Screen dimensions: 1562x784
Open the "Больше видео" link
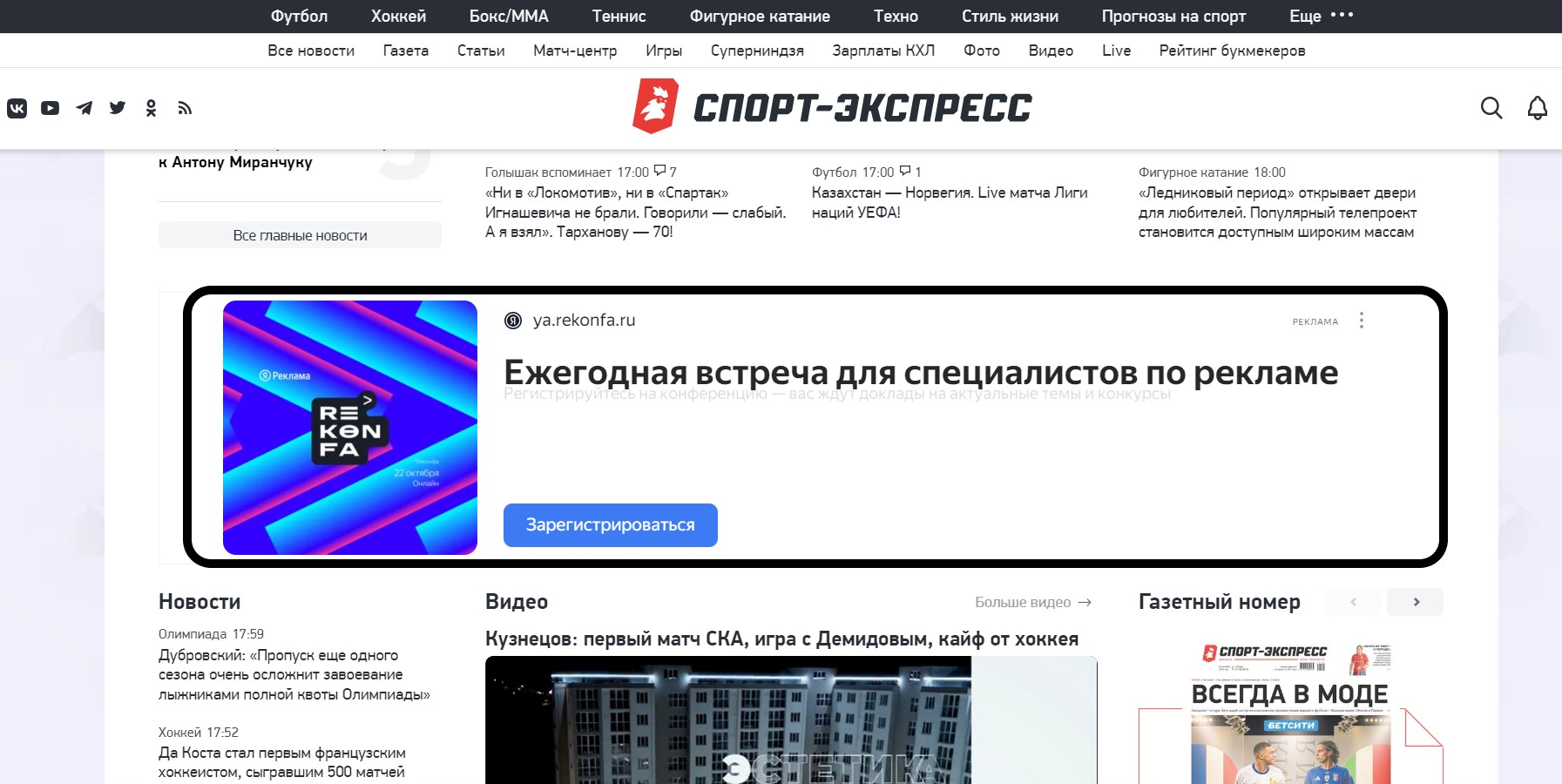(1032, 602)
